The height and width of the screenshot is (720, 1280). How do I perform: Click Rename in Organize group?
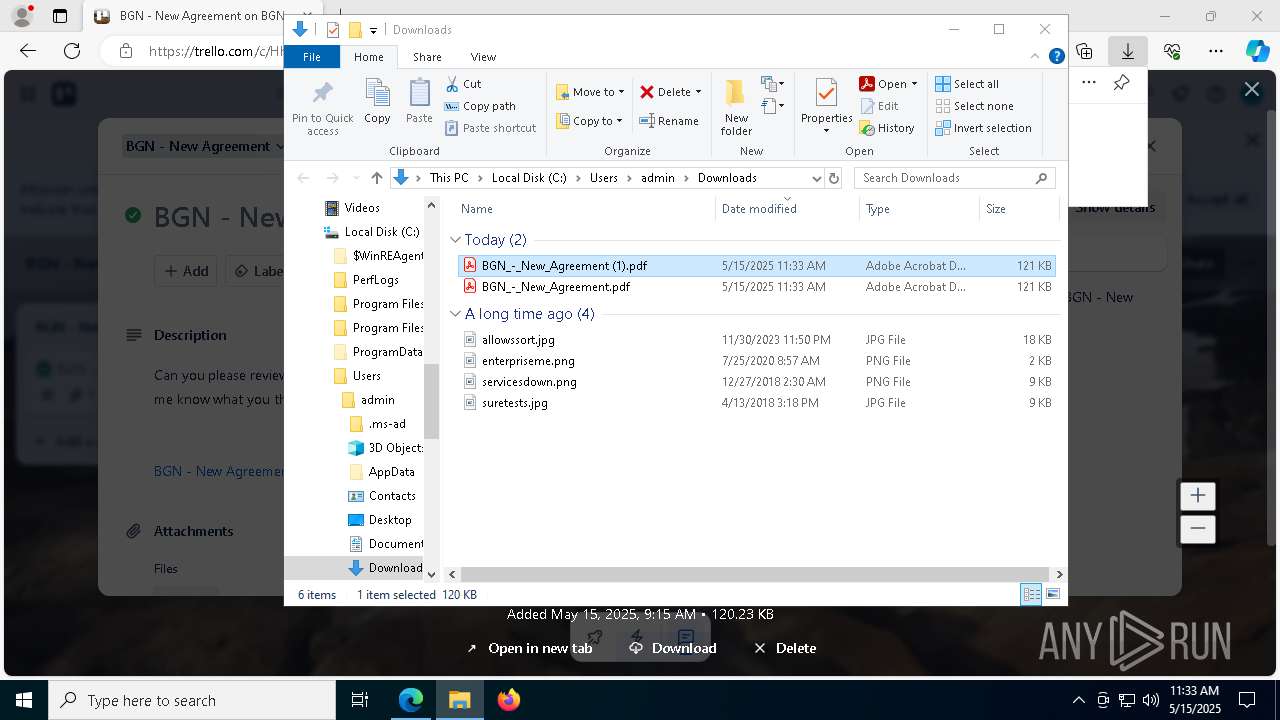669,121
